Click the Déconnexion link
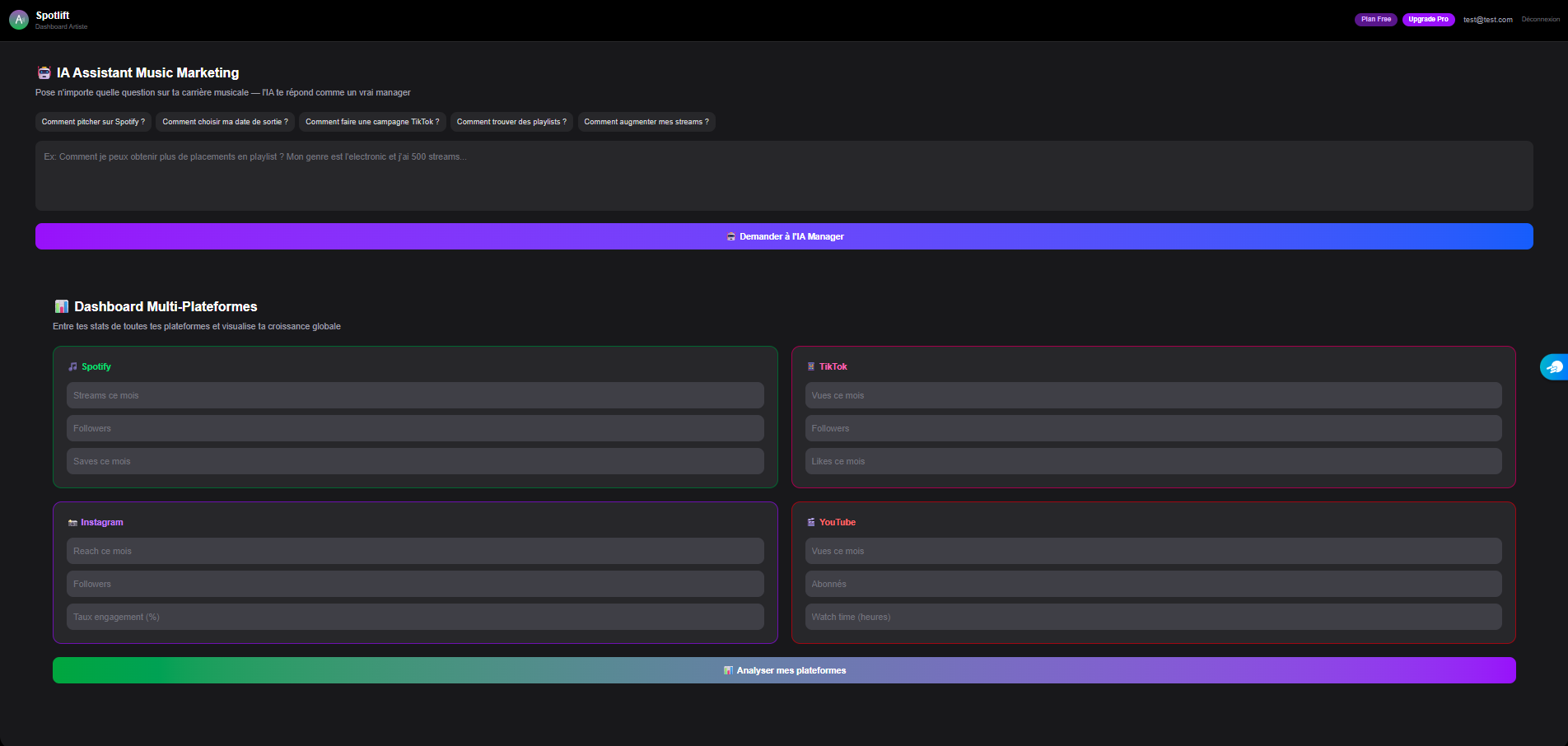The image size is (1568, 746). (1540, 19)
